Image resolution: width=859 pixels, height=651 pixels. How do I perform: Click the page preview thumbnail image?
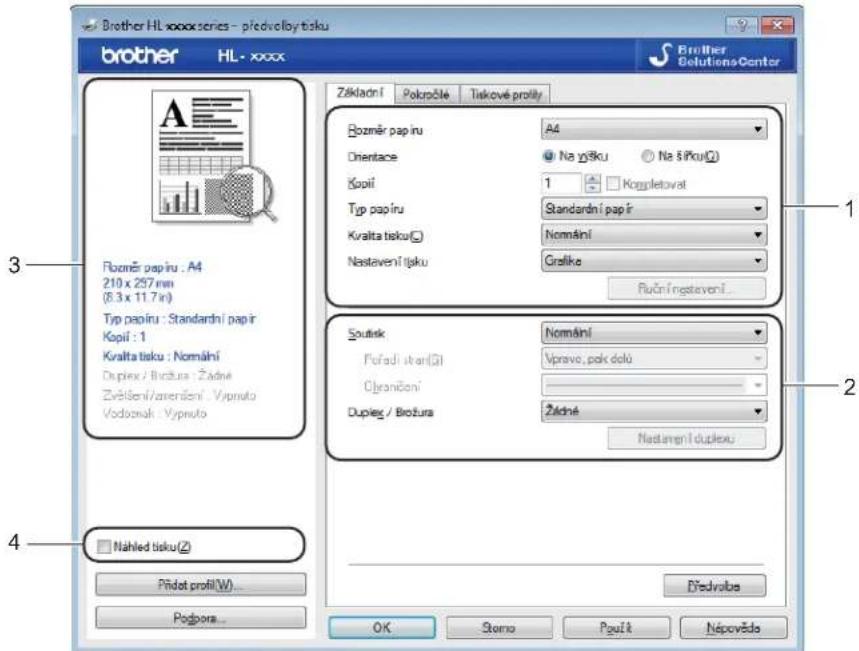point(214,157)
